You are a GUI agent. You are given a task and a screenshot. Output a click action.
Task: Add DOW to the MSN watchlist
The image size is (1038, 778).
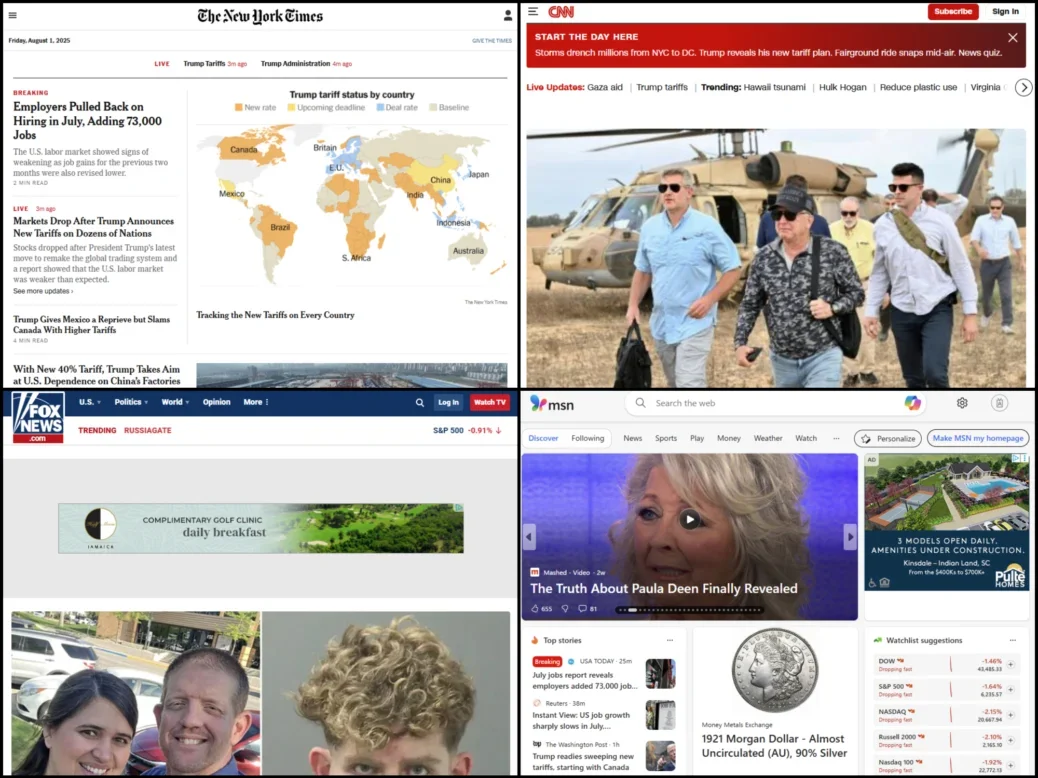pyautogui.click(x=1011, y=664)
